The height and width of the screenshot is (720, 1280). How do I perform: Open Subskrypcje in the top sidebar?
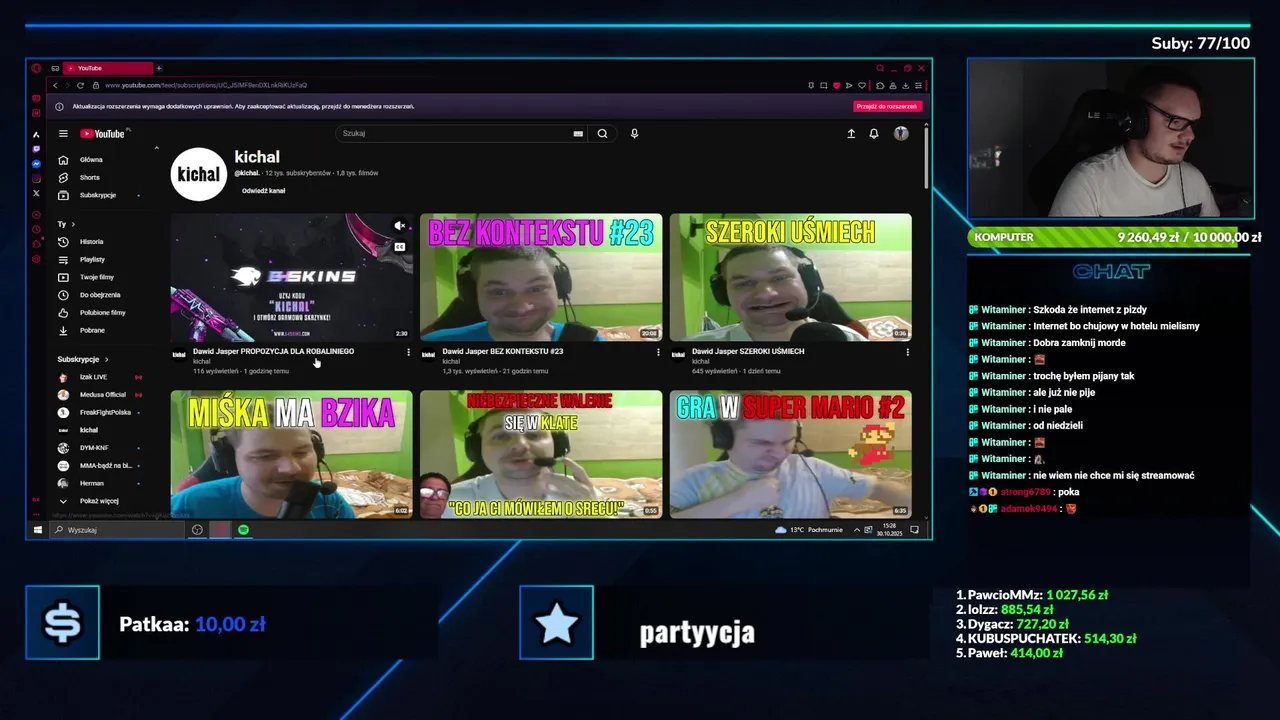pyautogui.click(x=98, y=195)
